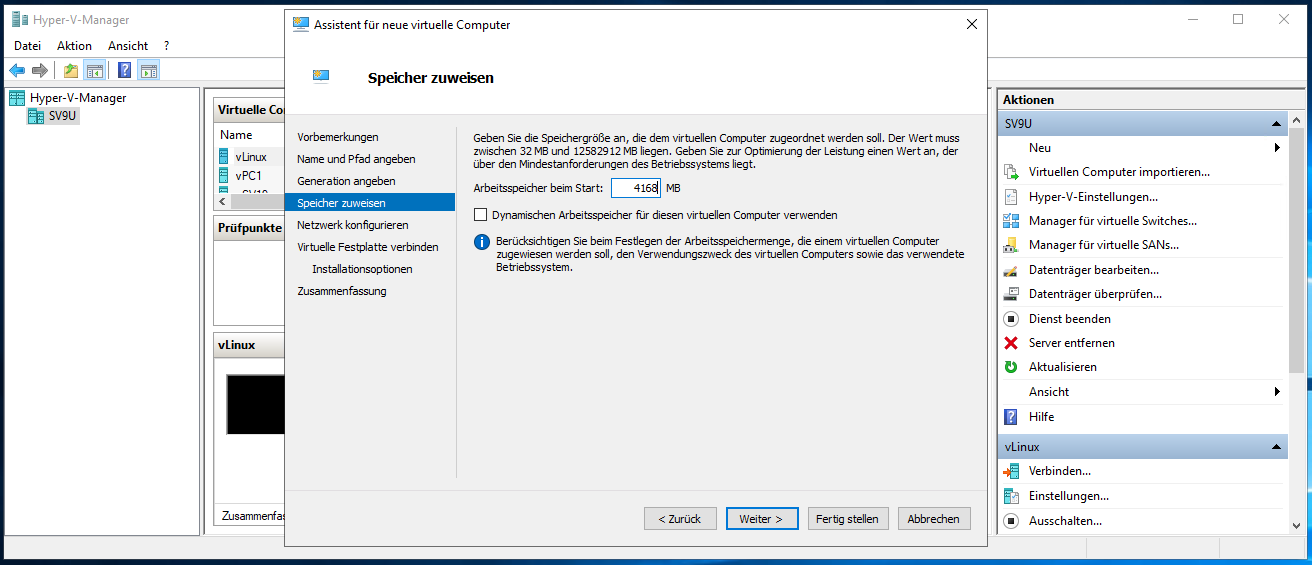
Task: Click Virtuellen Computer importieren... action
Action: tap(1119, 172)
